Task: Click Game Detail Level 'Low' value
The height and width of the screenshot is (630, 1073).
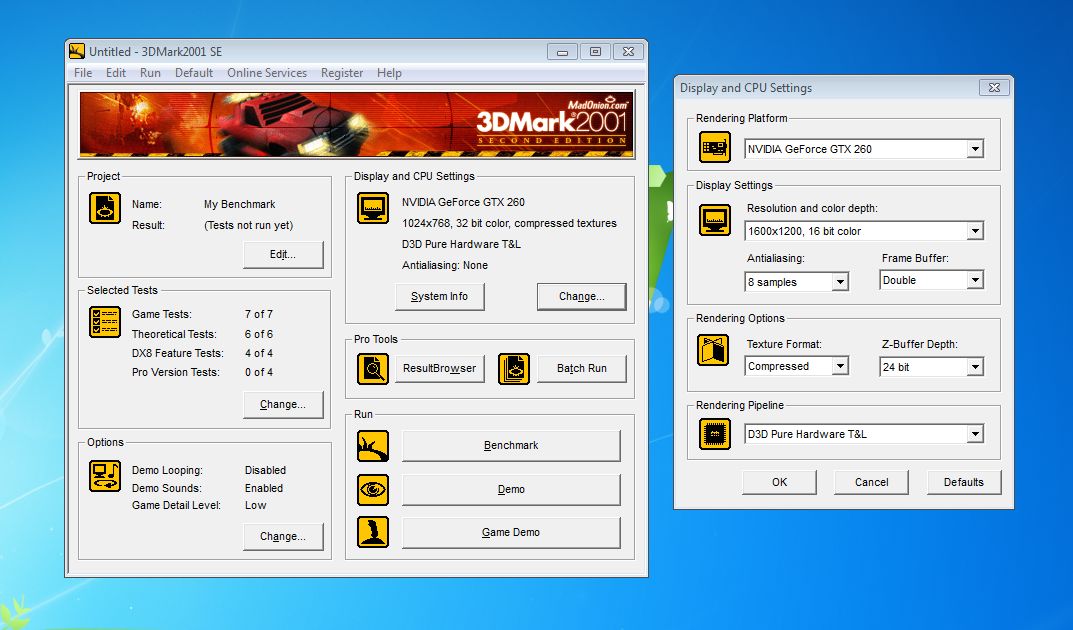Action: pos(255,506)
